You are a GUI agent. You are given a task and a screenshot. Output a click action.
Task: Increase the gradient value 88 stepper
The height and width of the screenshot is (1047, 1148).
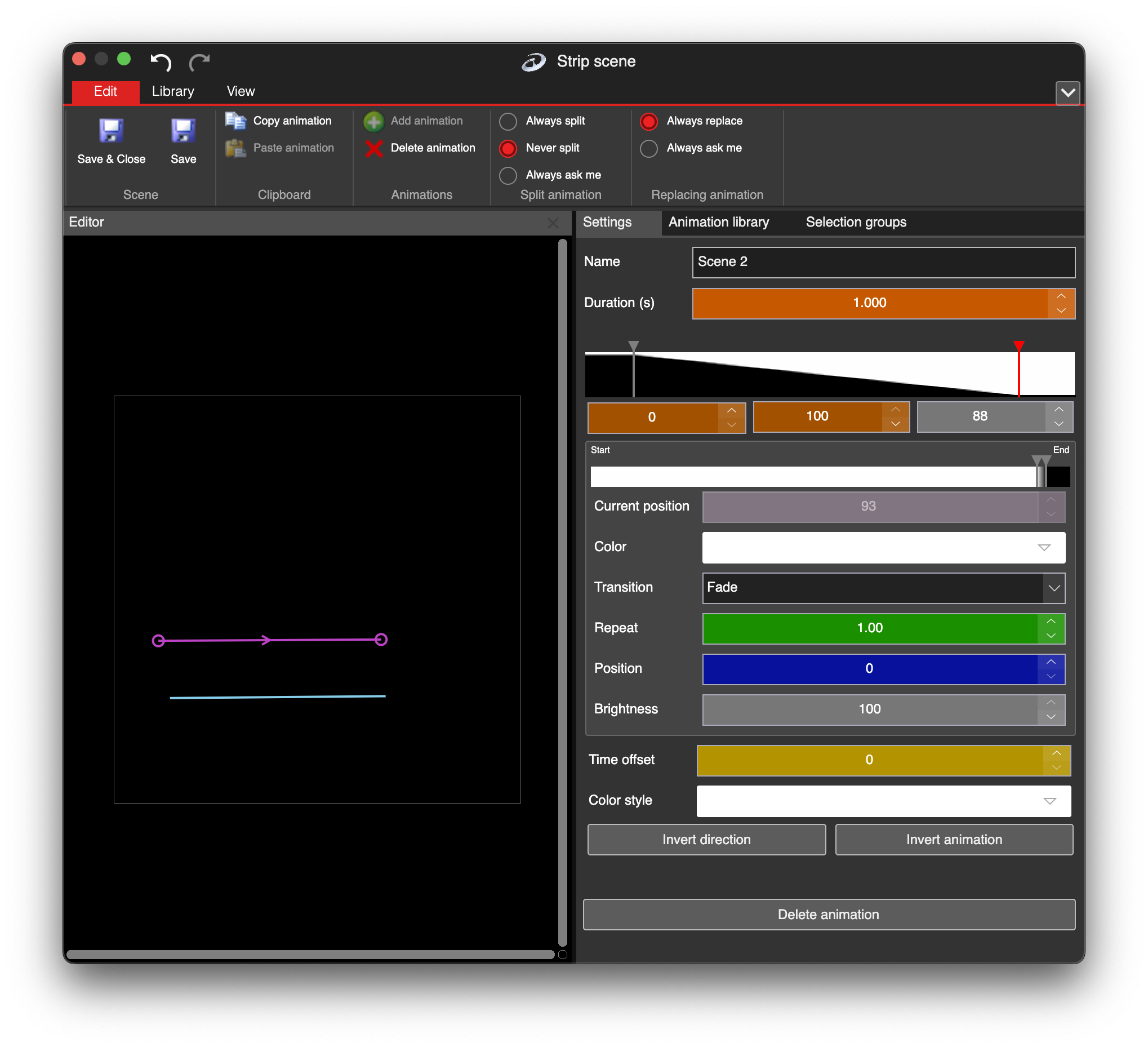coord(1058,410)
